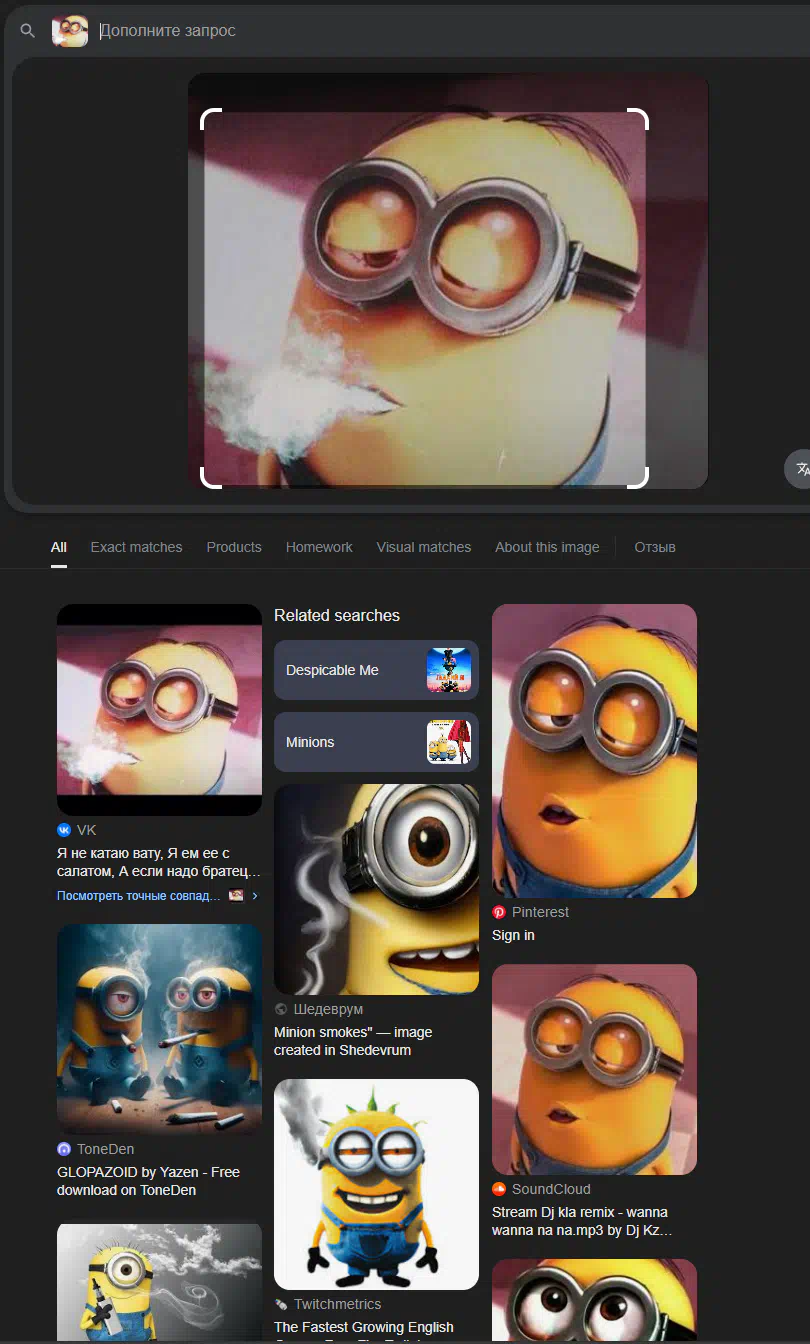Open the wide-eyed minion image at bottom right
This screenshot has width=810, height=1344.
pyautogui.click(x=594, y=1300)
